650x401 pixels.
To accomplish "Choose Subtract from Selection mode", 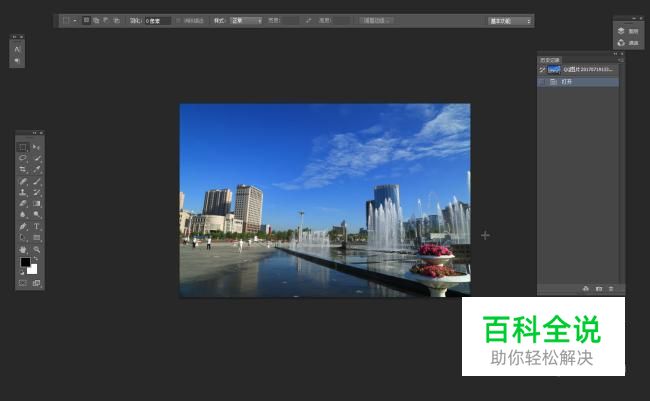I will point(106,20).
